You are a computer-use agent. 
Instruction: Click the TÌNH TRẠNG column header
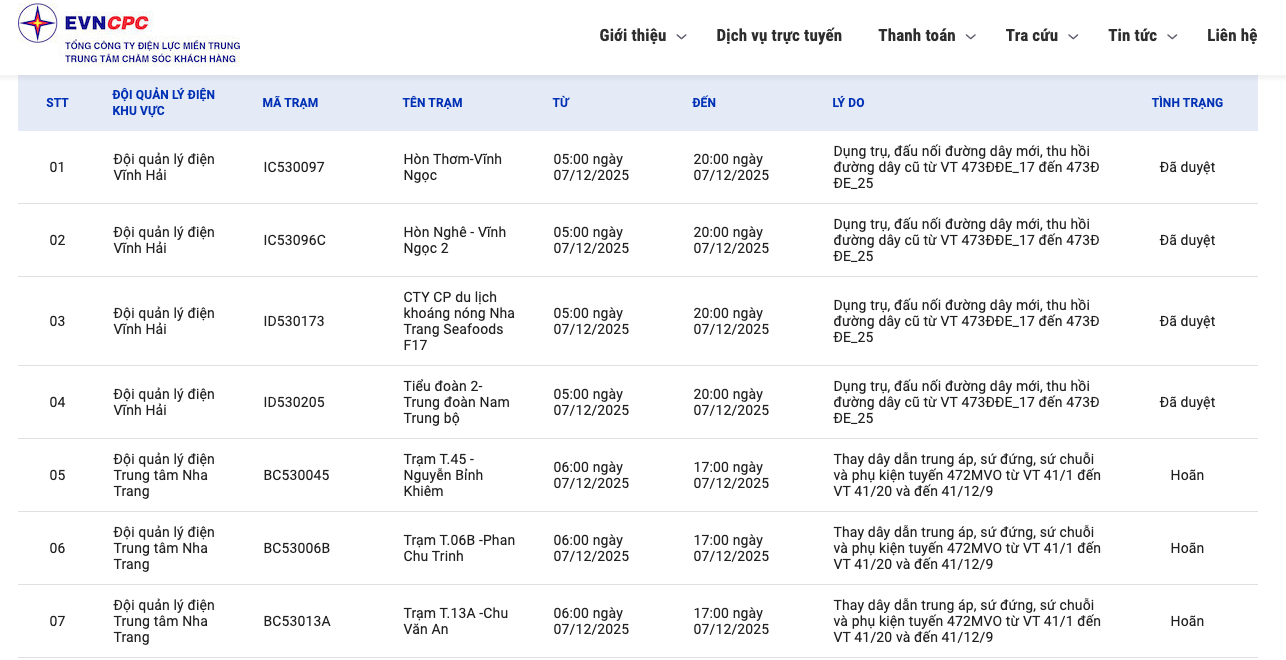1187,103
